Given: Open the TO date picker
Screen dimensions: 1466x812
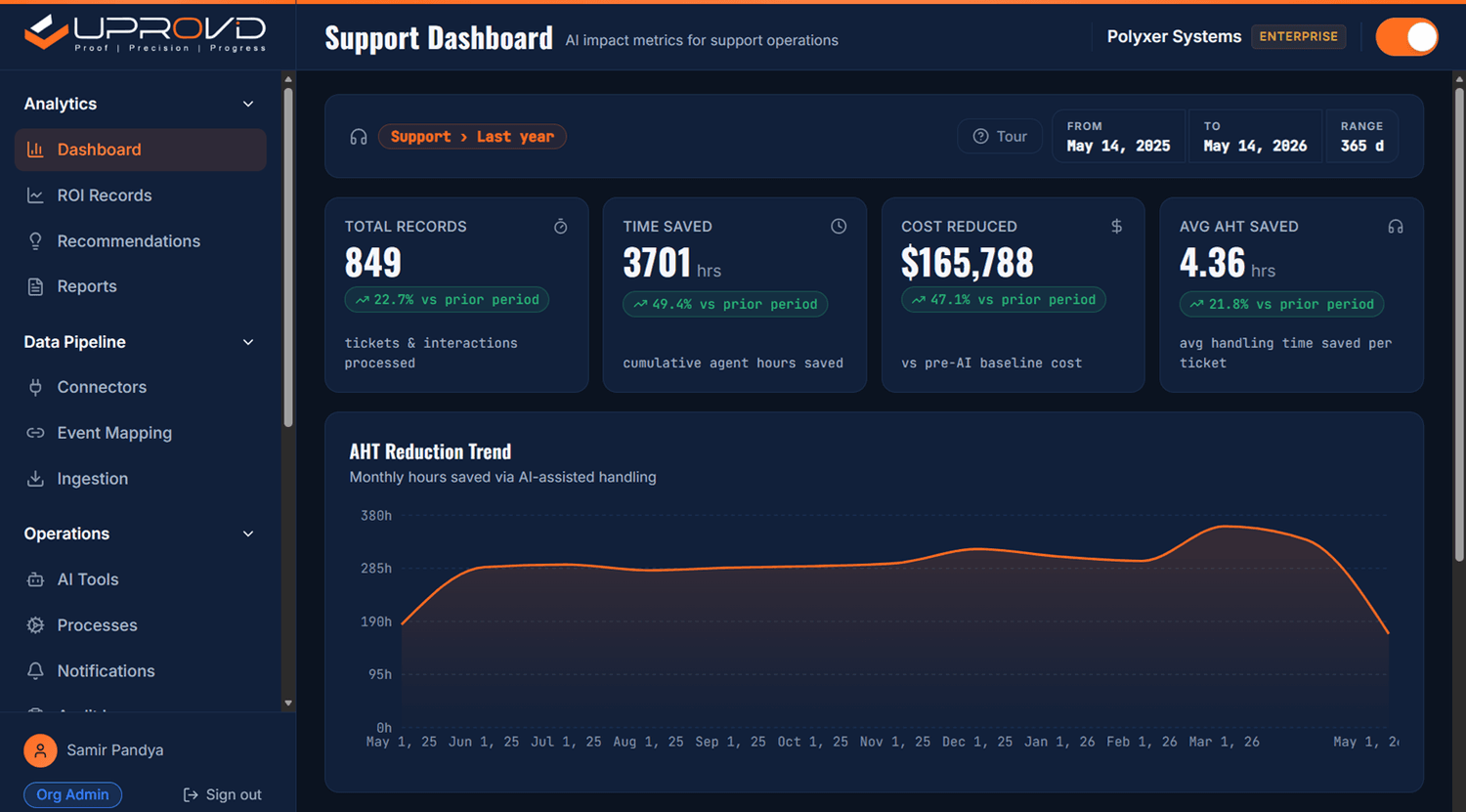Looking at the screenshot, I should click(1256, 137).
